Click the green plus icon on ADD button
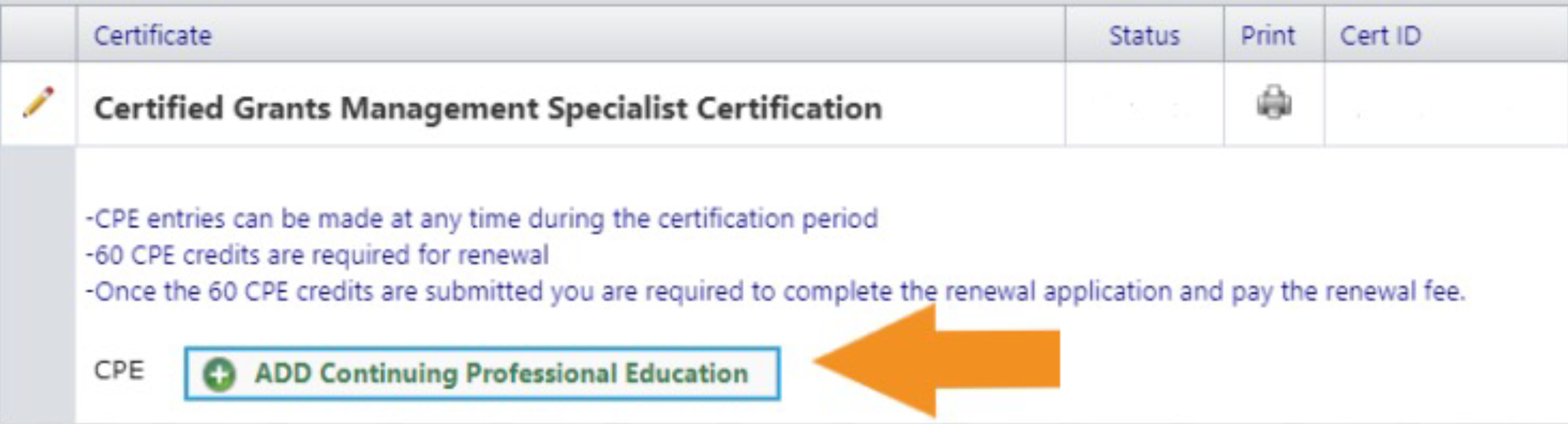The image size is (1568, 424). coord(219,374)
